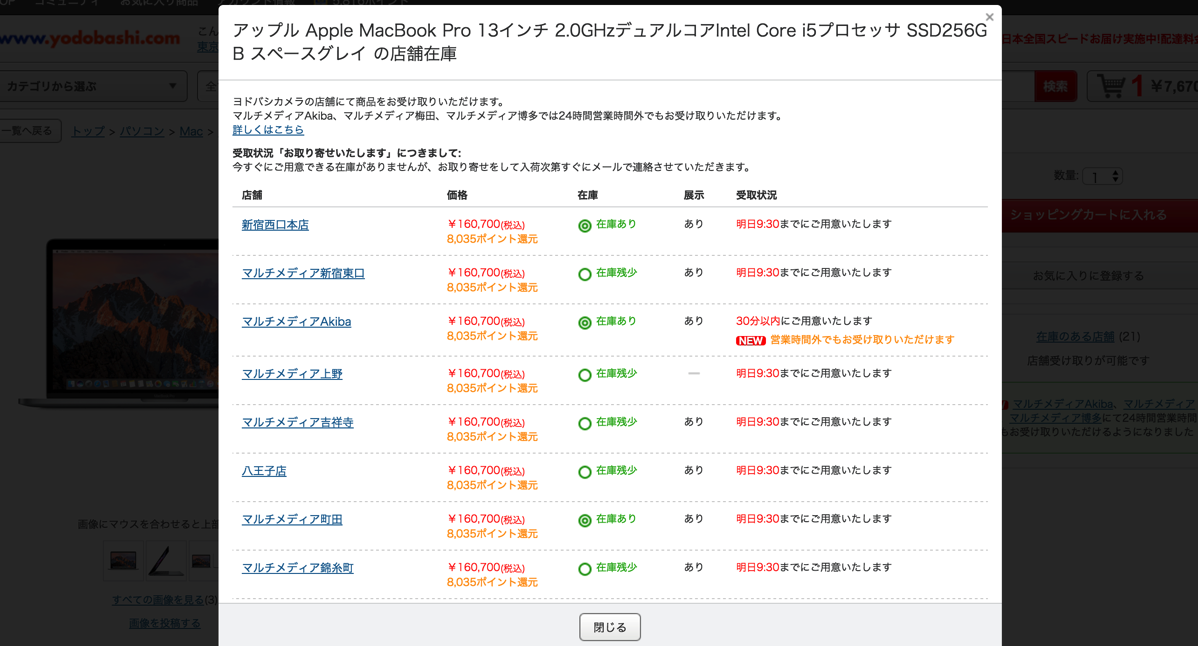Click the dialog title MacBook Pro の店舗在庫
Image resolution: width=1198 pixels, height=646 pixels.
pyautogui.click(x=610, y=42)
